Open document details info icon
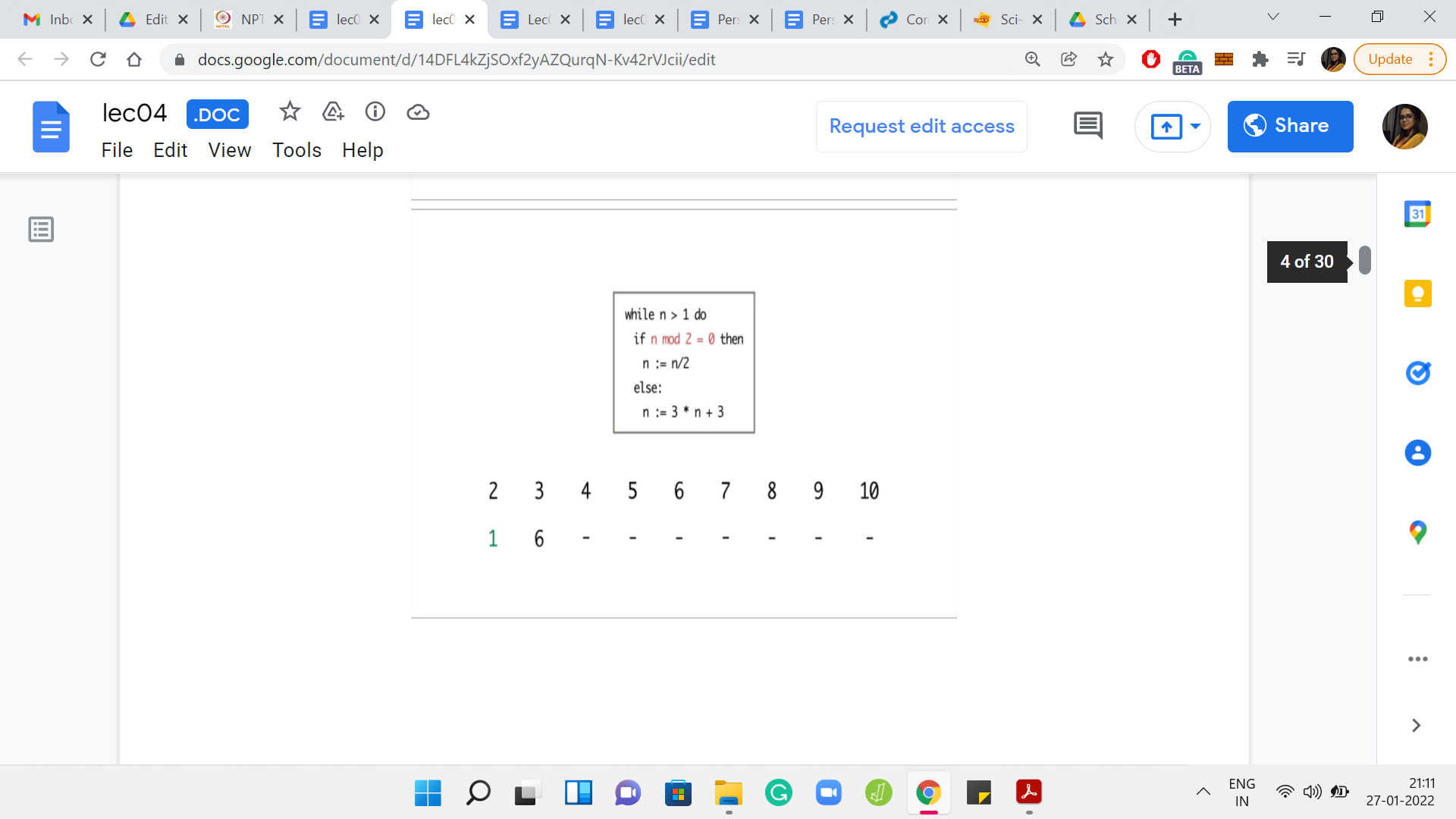 [375, 112]
